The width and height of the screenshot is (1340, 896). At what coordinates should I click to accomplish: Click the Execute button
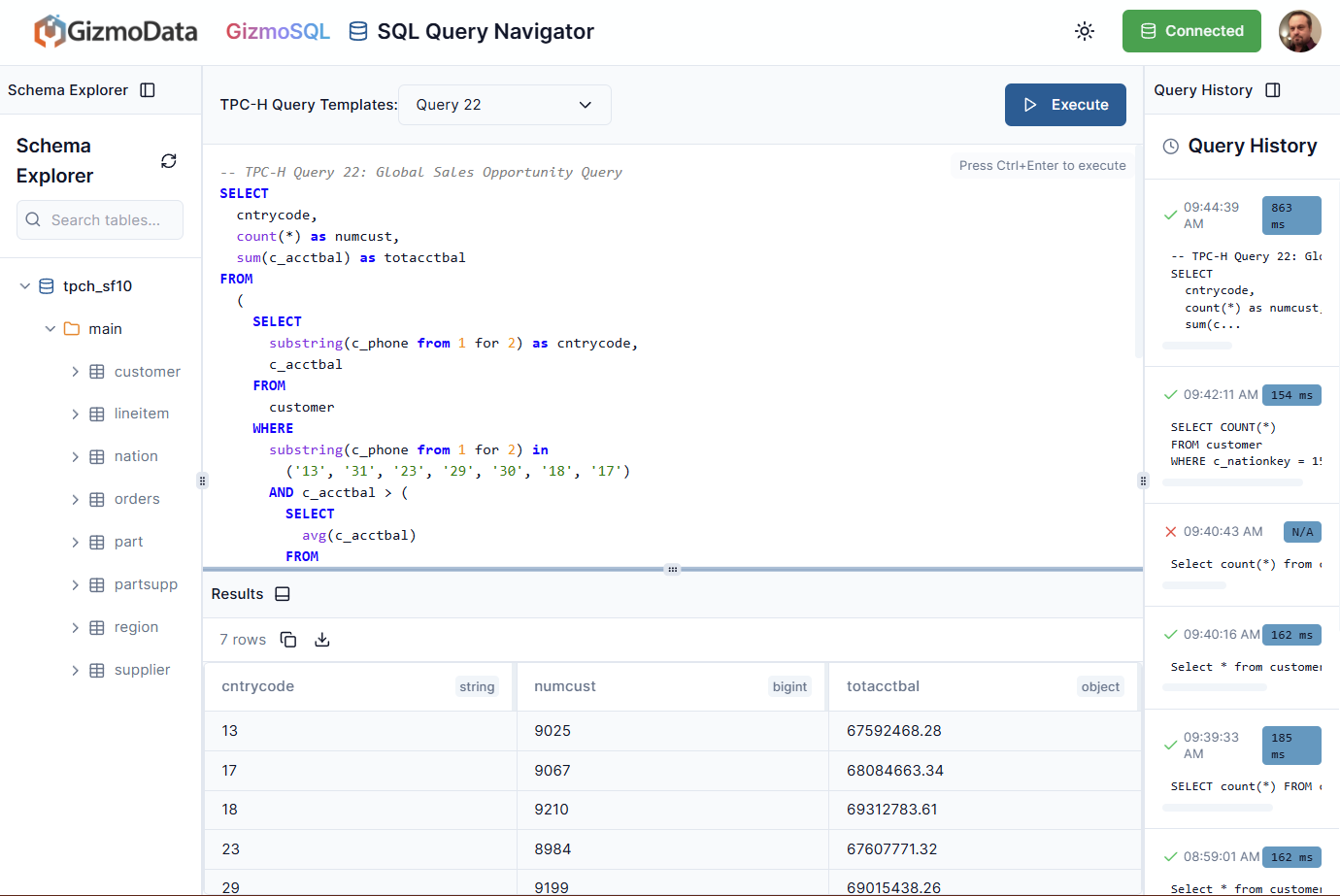[x=1065, y=104]
